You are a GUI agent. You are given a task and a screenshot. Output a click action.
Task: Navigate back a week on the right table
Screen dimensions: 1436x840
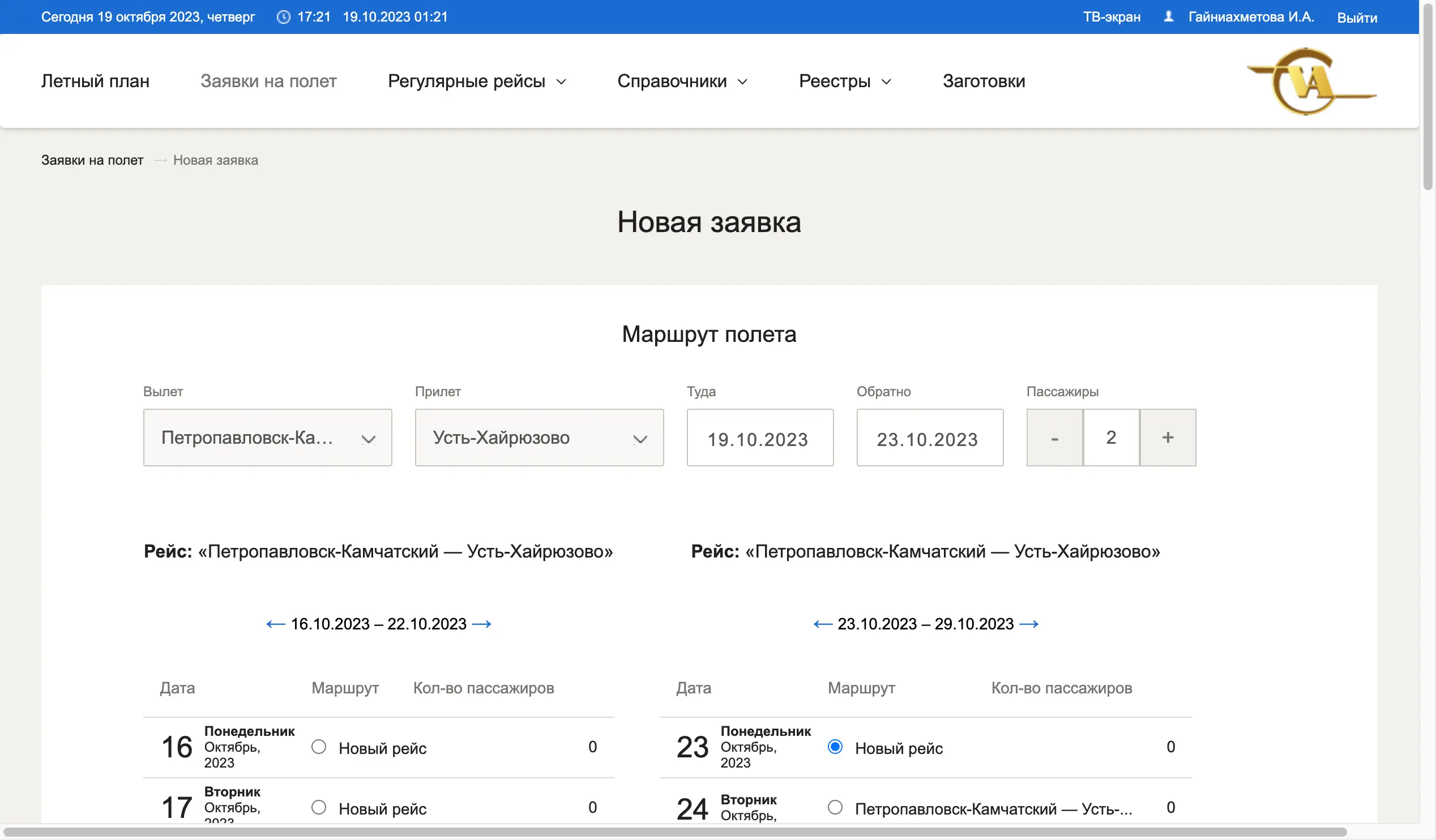[820, 624]
